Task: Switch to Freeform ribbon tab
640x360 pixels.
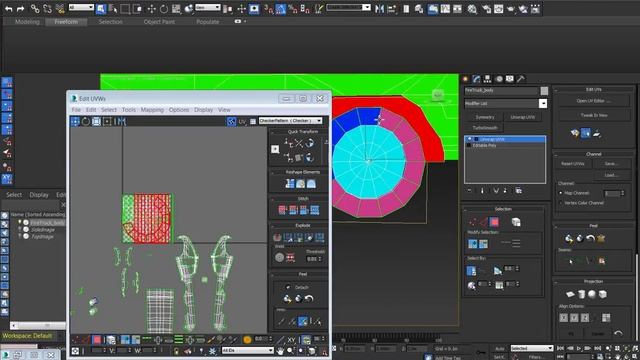Action: [x=66, y=22]
